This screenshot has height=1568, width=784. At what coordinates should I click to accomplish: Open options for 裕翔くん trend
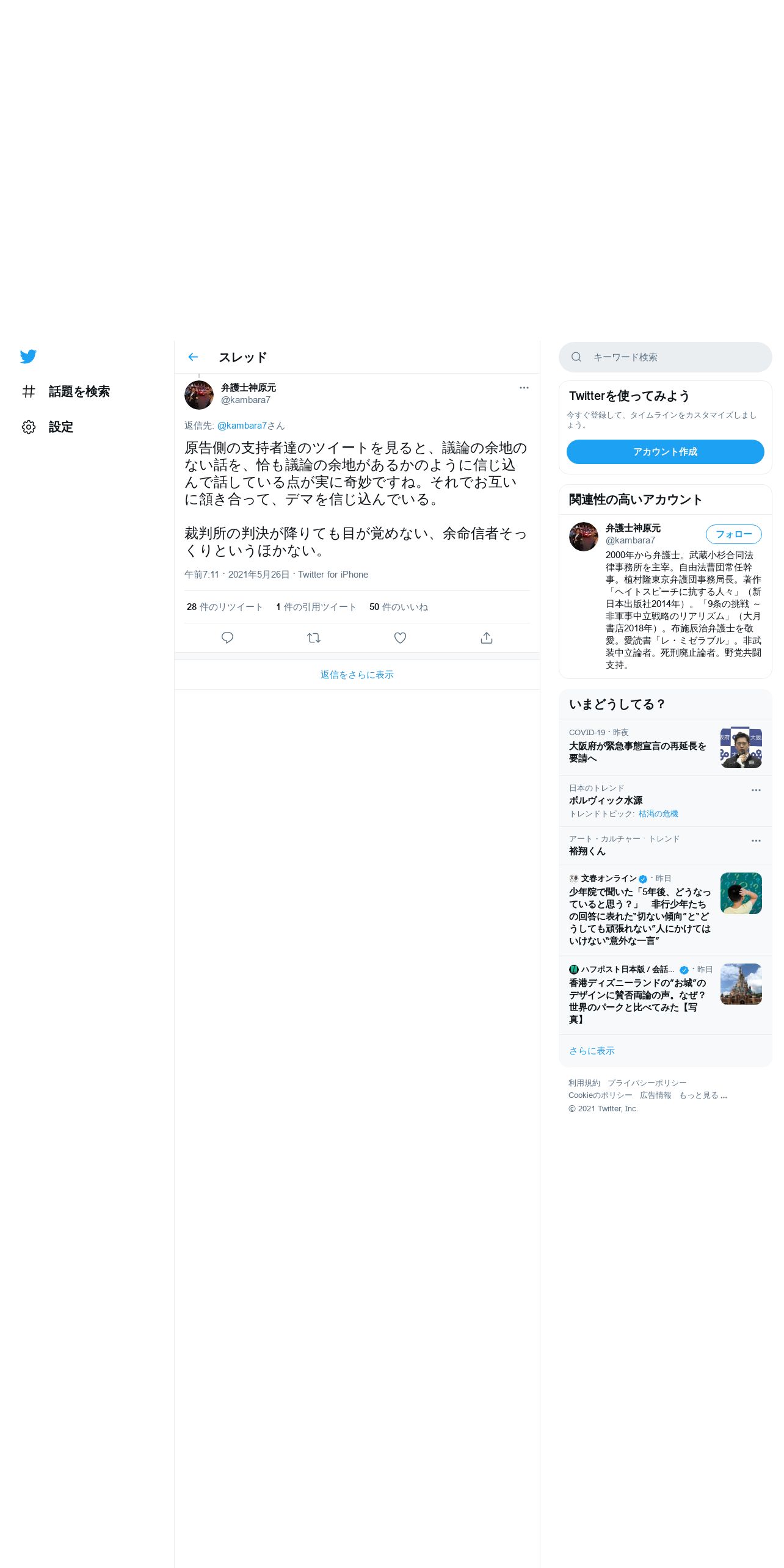click(756, 841)
